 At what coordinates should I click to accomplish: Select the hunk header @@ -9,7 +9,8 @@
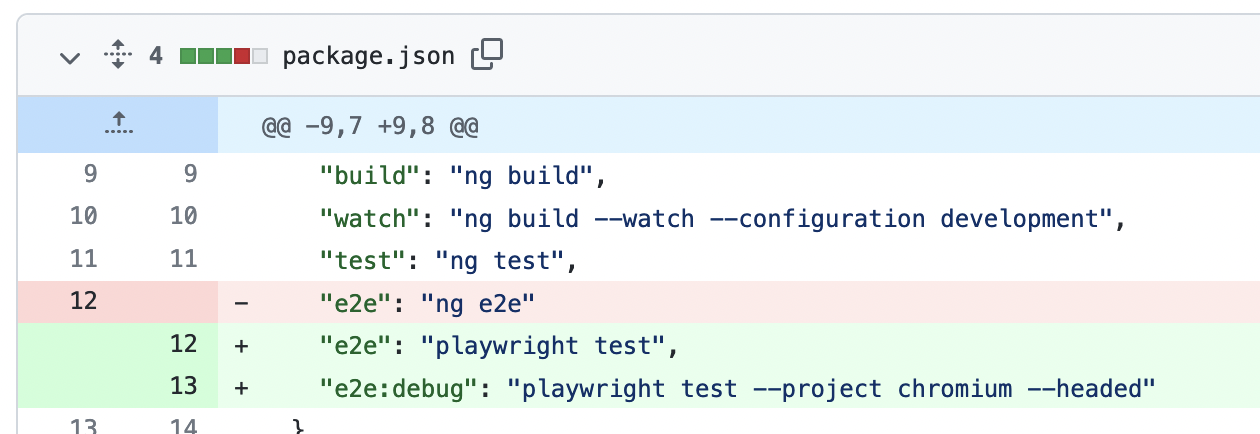click(369, 127)
